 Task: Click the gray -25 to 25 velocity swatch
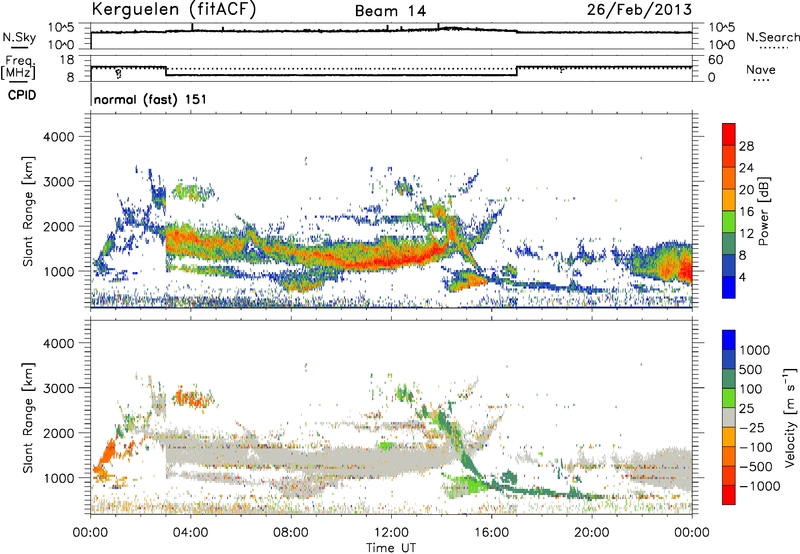[x=729, y=417]
